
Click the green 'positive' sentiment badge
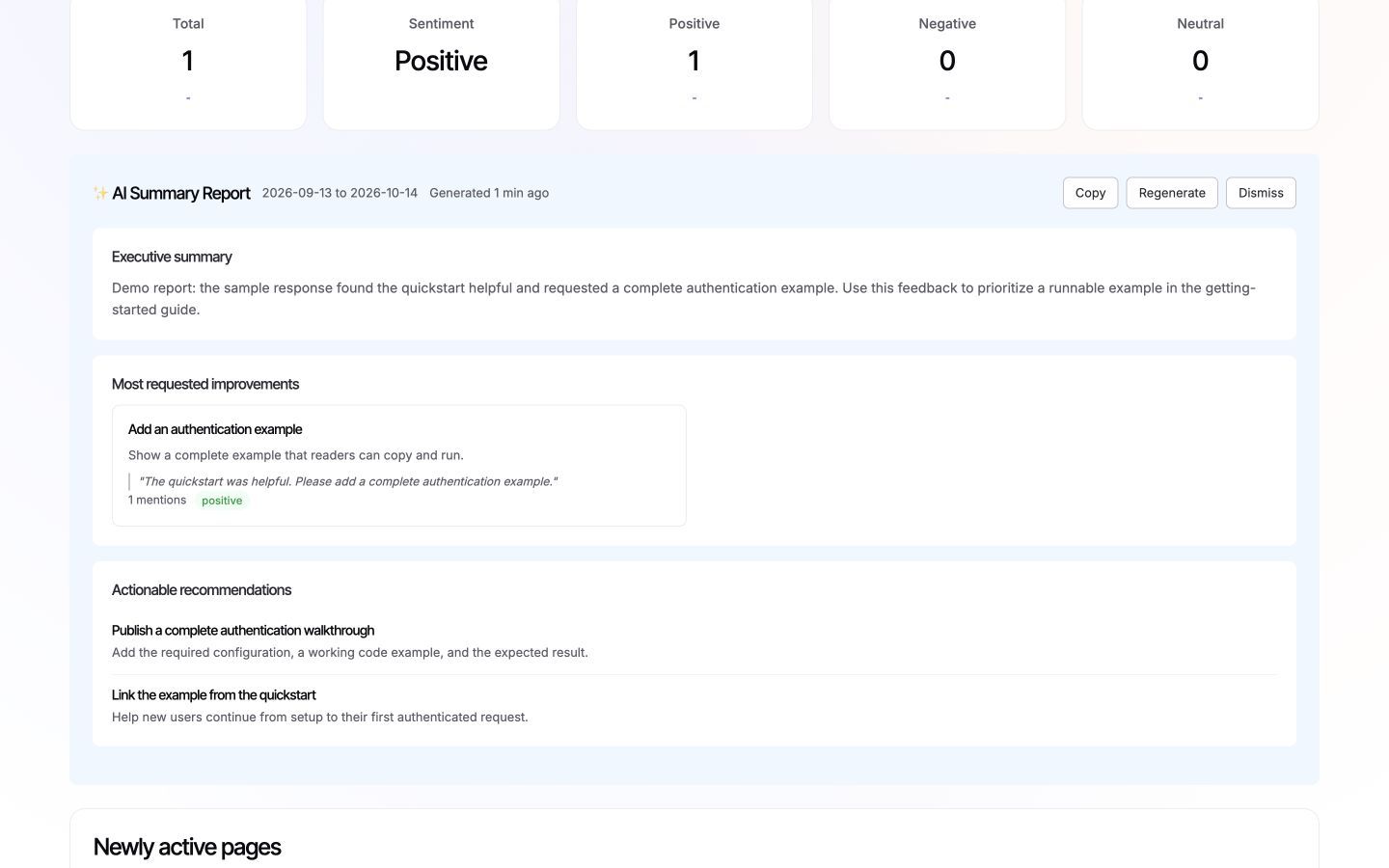[x=222, y=501]
